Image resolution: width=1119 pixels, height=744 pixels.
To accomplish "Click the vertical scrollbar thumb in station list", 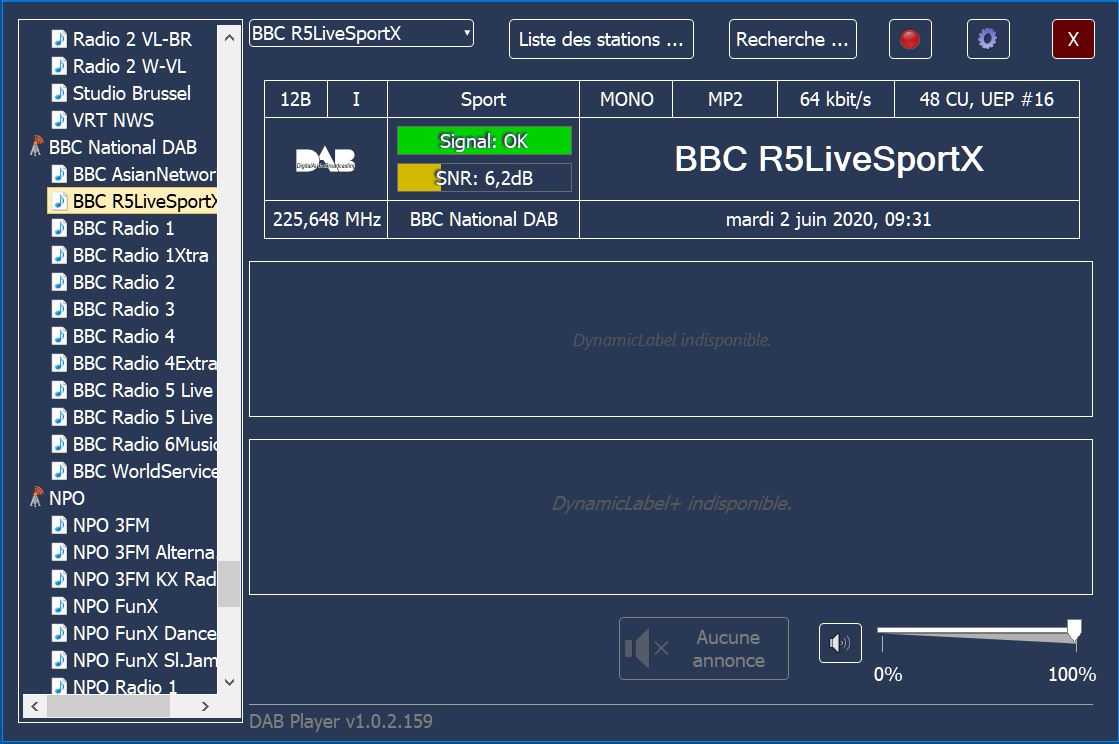I will [x=229, y=584].
